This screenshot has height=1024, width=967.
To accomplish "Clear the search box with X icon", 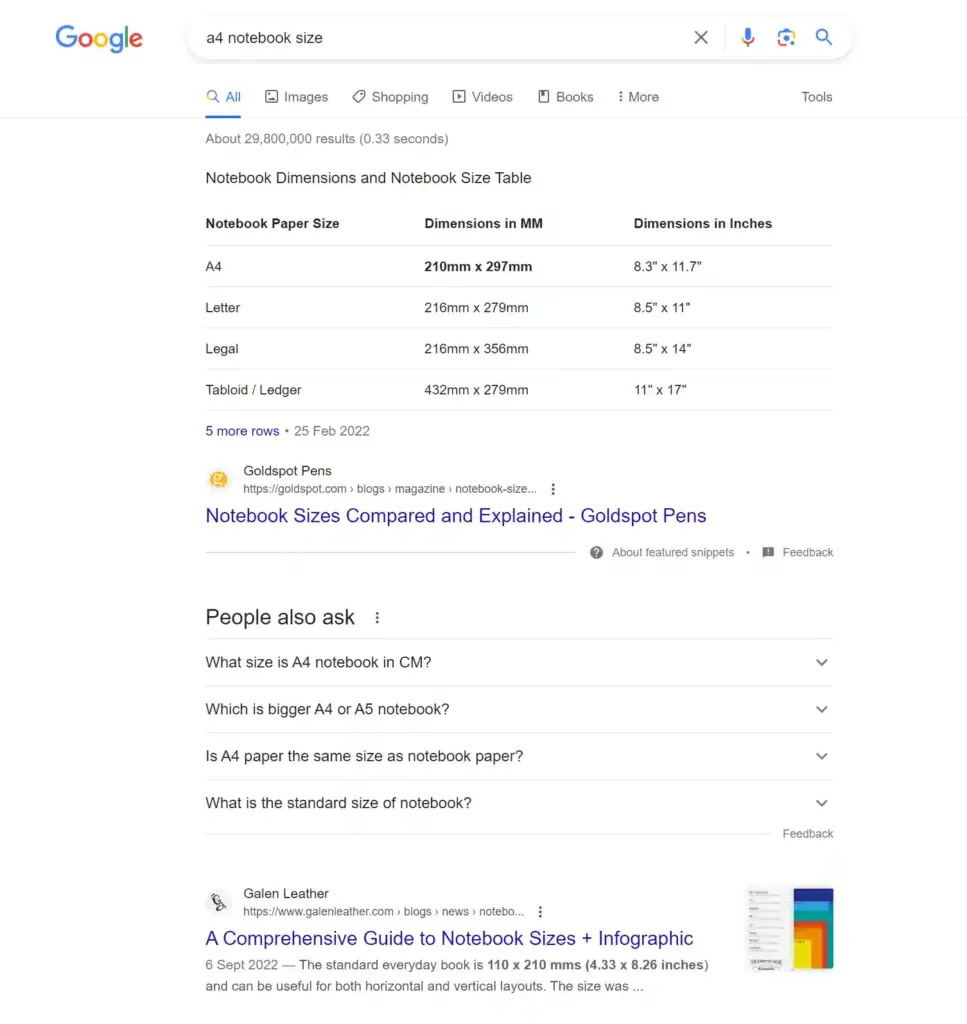I will click(701, 38).
